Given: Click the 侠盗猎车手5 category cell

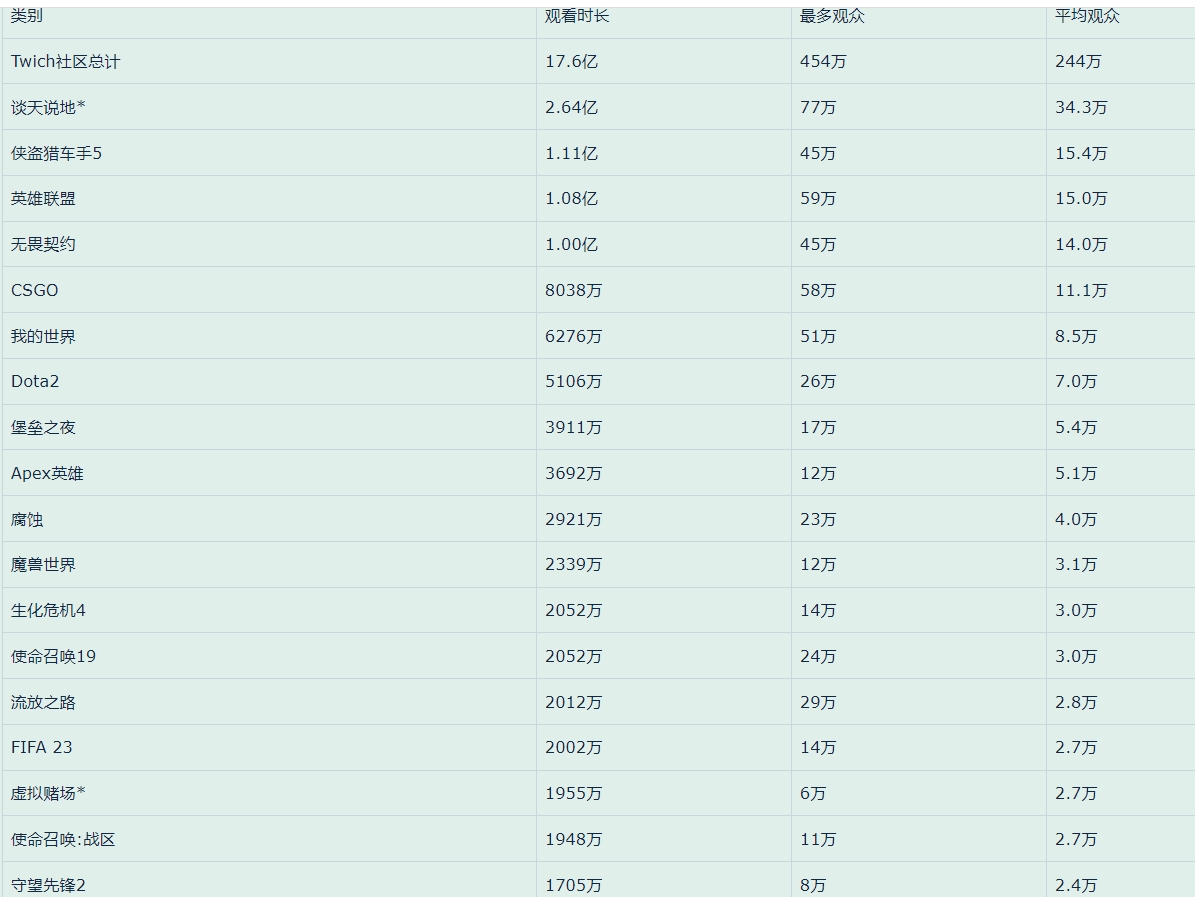Looking at the screenshot, I should (x=56, y=153).
